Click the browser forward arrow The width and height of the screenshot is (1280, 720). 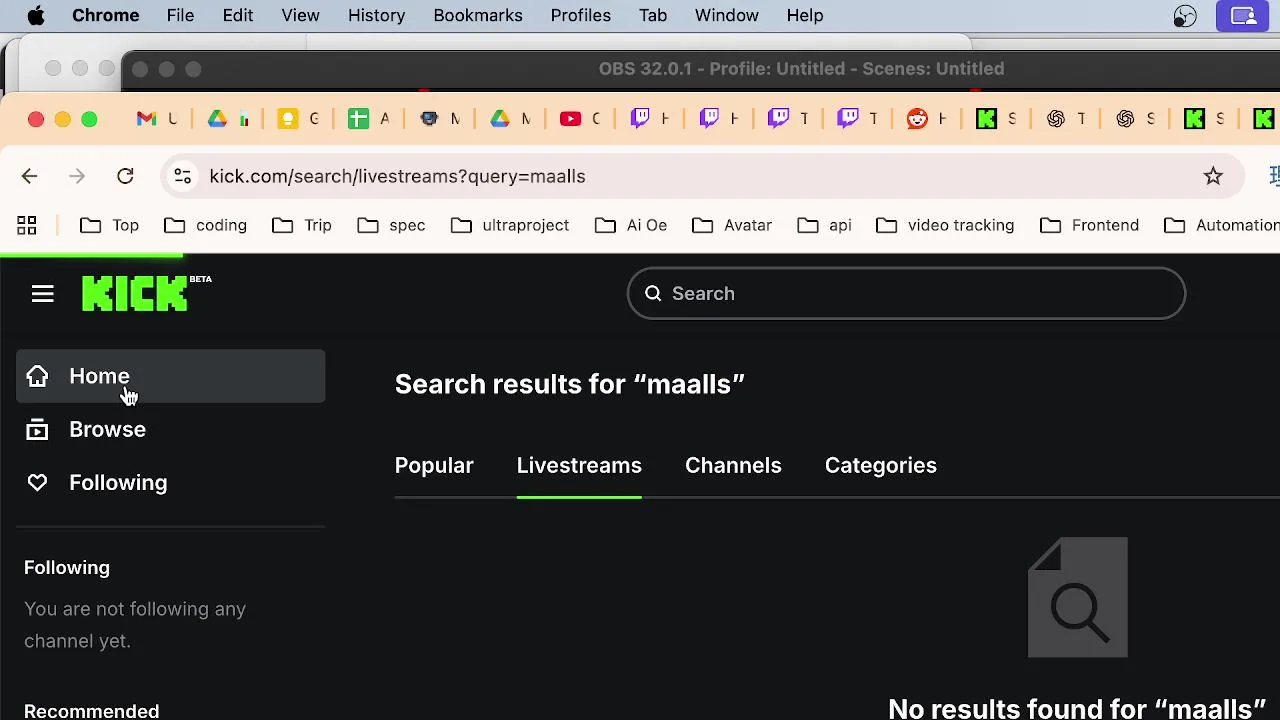coord(77,177)
